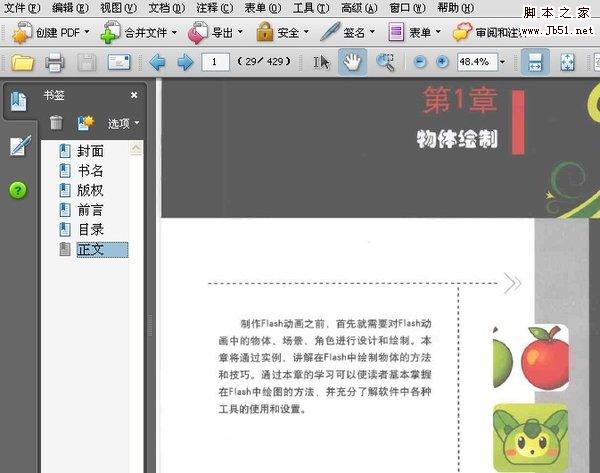The width and height of the screenshot is (600, 473).
Task: Select the 书名 bookmark
Action: (x=90, y=170)
